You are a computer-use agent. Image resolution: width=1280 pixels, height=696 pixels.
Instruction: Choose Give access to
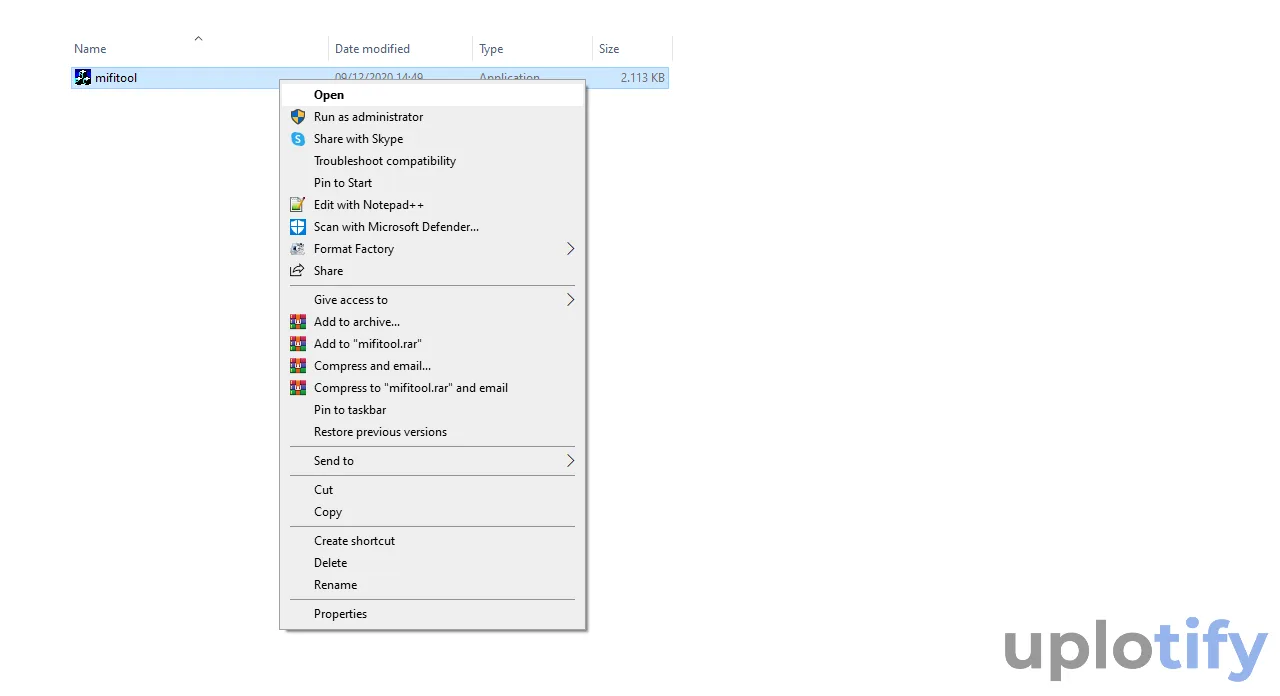[x=432, y=300]
